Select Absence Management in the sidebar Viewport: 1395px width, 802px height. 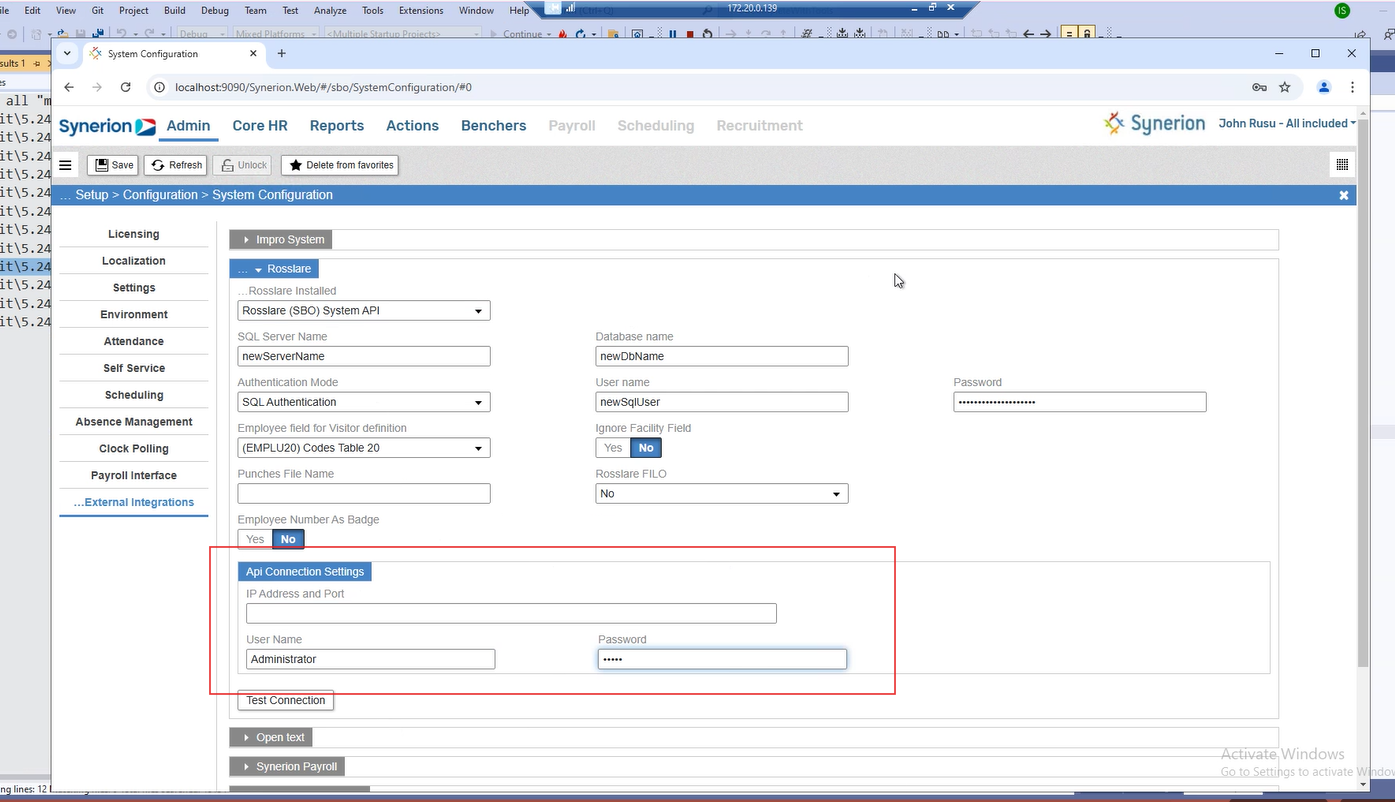tap(134, 422)
